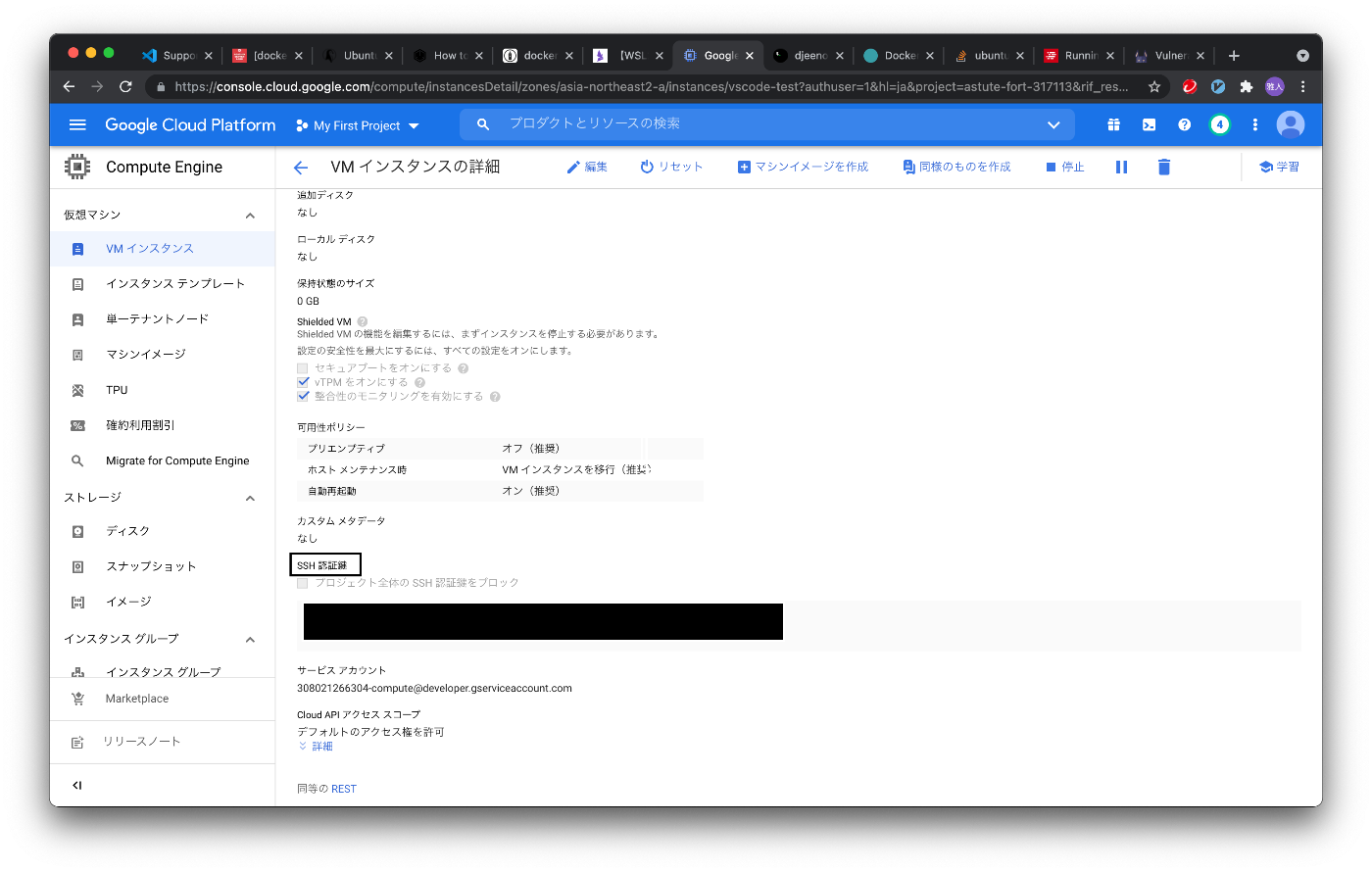1372x872 pixels.
Task: Open スナップショット in sidebar
Action: pyautogui.click(x=163, y=566)
